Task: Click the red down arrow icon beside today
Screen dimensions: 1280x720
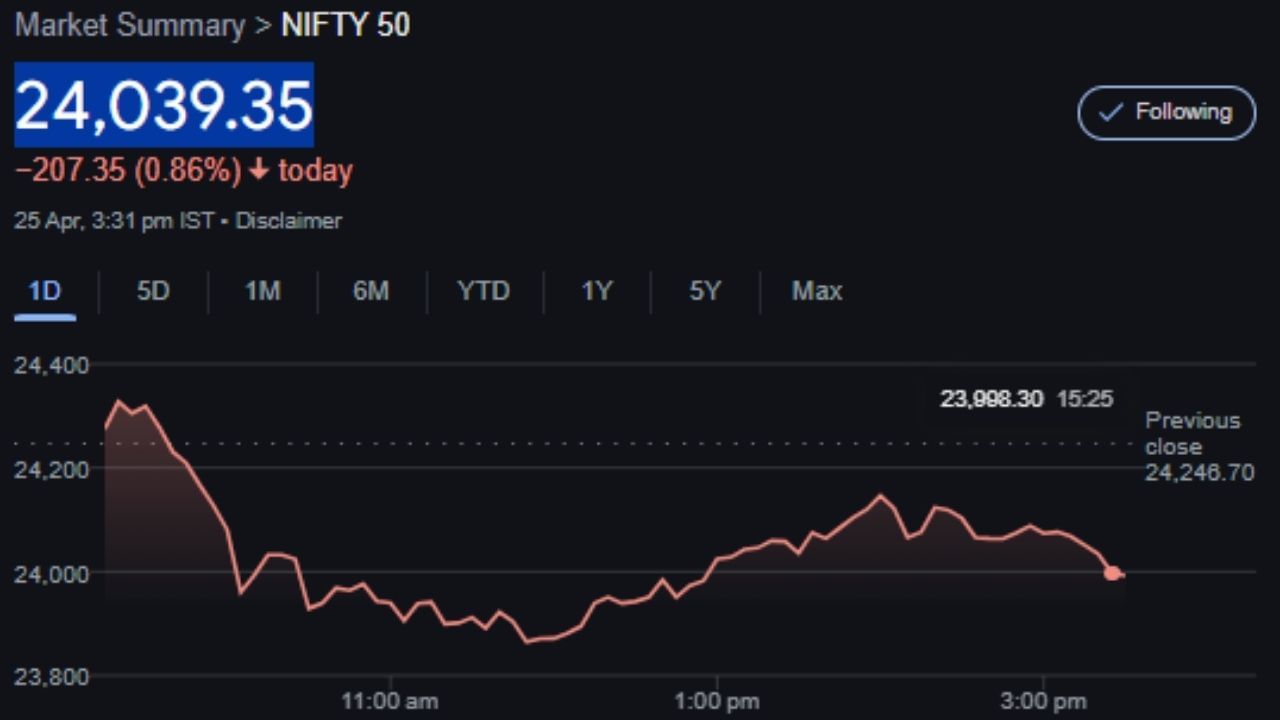Action: tap(259, 171)
